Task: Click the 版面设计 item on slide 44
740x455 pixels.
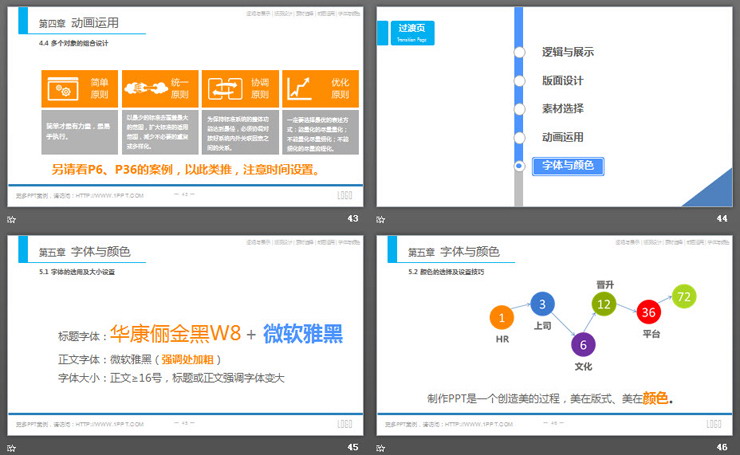Action: tap(563, 81)
